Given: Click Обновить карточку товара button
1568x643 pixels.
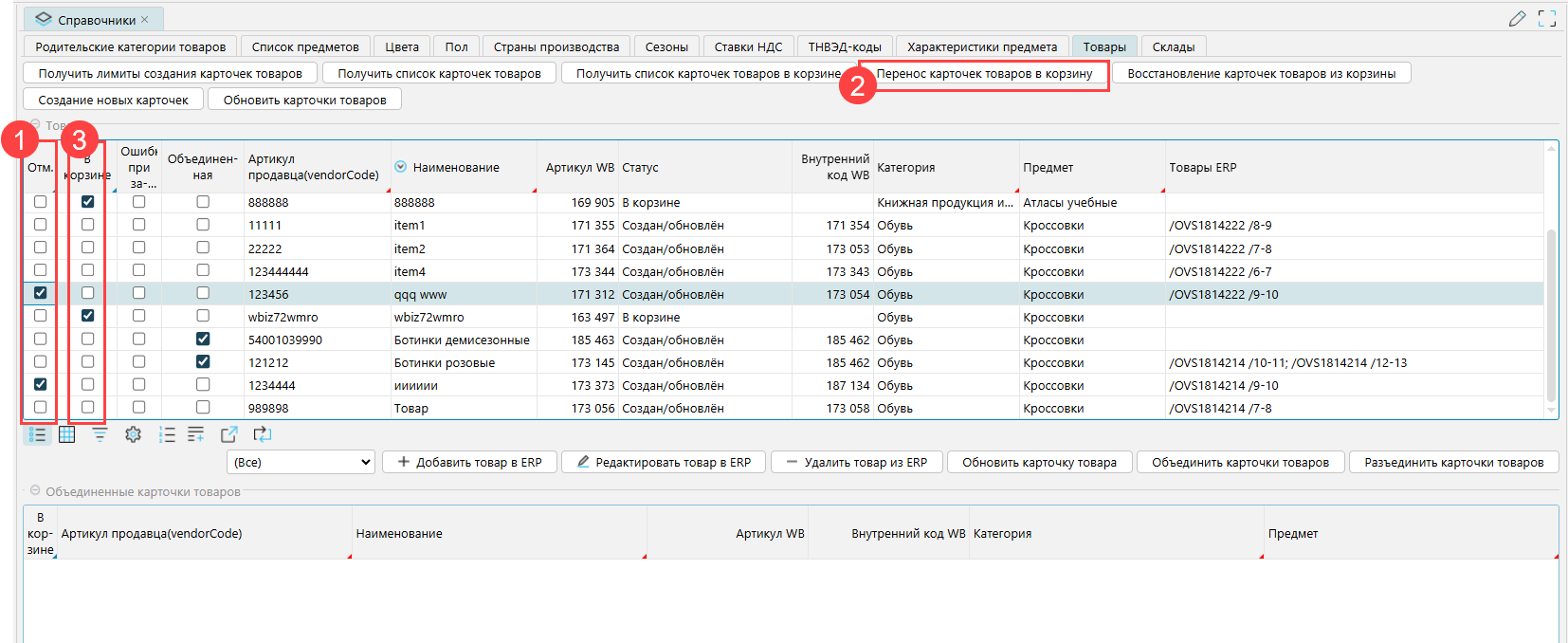Looking at the screenshot, I should [1039, 462].
